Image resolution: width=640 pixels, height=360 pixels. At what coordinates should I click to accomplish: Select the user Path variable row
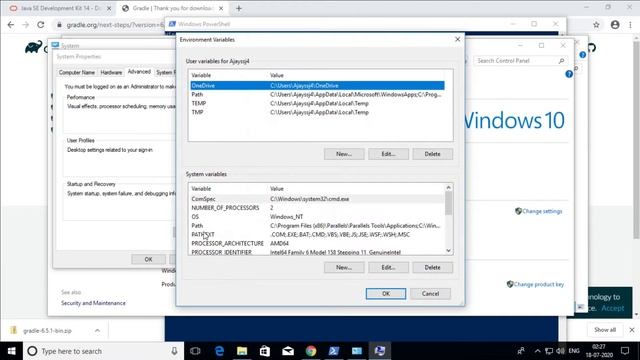318,95
